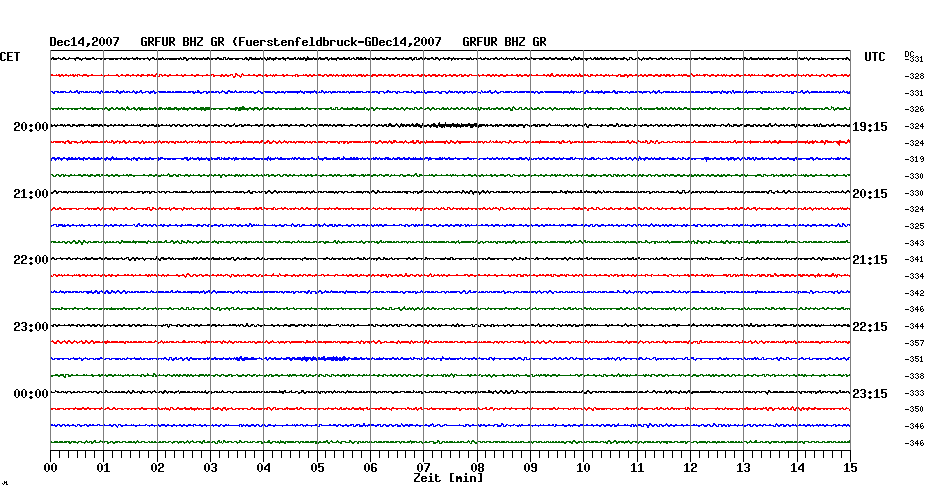Click minute-axis tick label 01
Image resolution: width=930 pixels, height=494 pixels.
[104, 468]
